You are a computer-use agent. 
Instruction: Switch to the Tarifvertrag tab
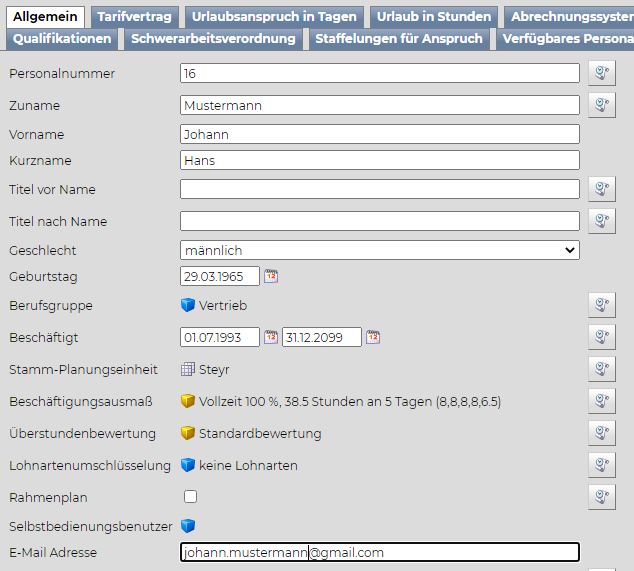click(134, 16)
